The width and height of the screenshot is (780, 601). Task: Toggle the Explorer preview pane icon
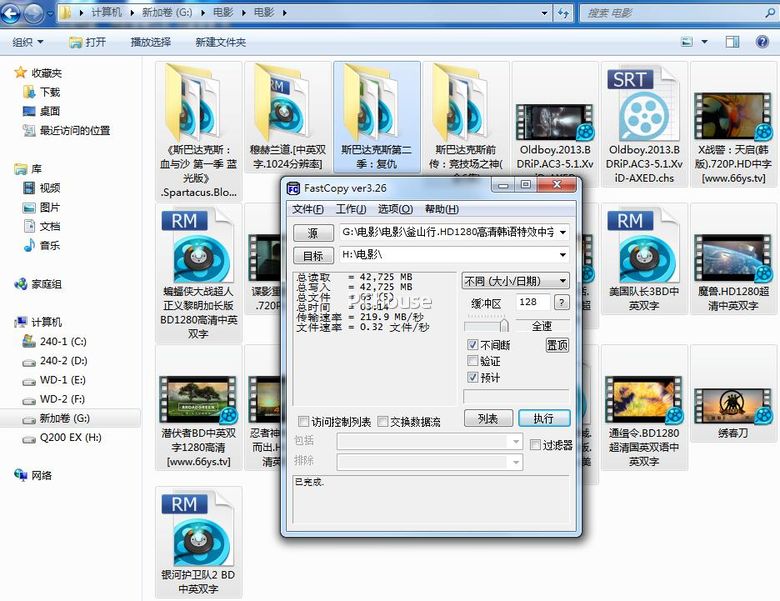pos(732,42)
